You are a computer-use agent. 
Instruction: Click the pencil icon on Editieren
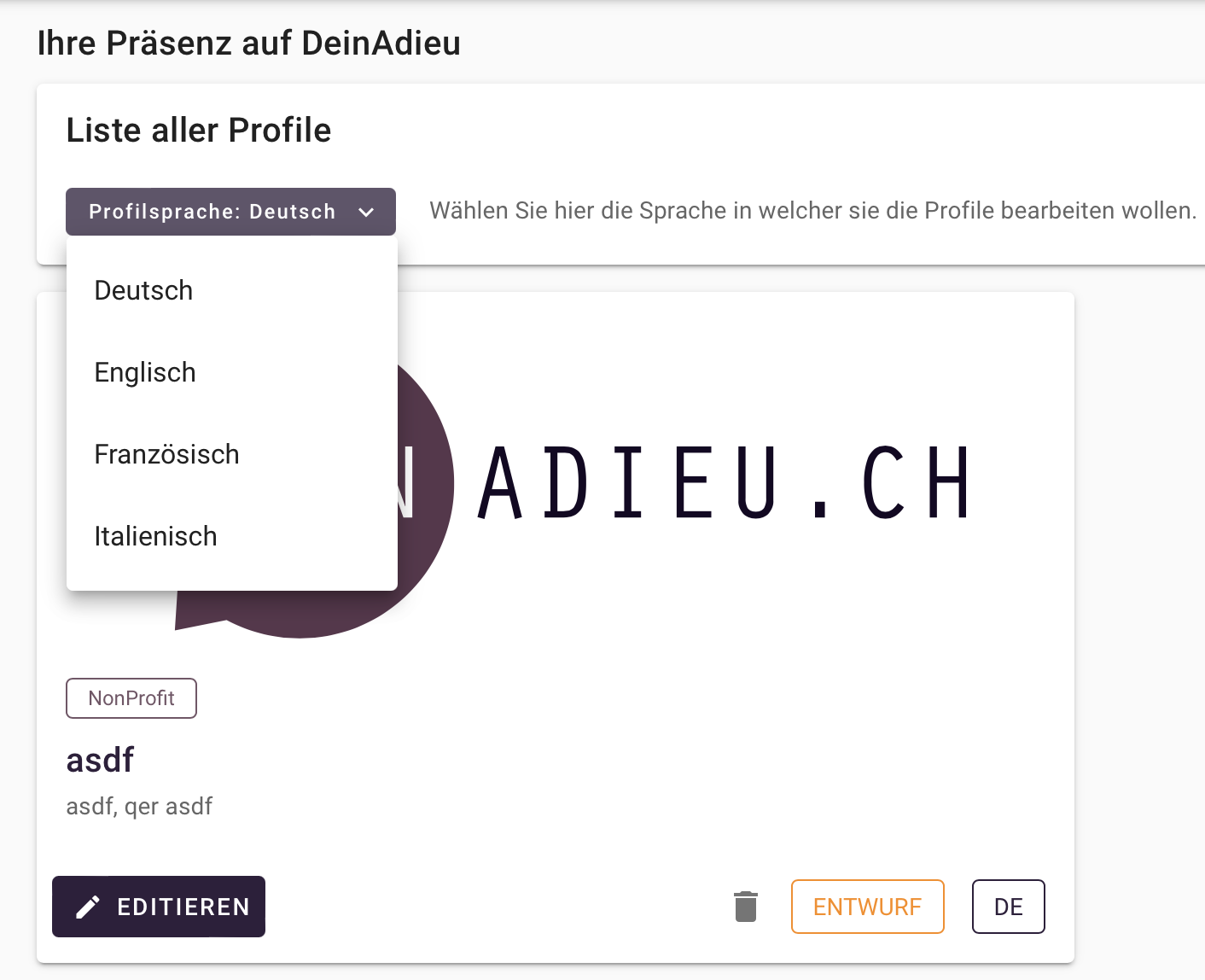pos(88,907)
